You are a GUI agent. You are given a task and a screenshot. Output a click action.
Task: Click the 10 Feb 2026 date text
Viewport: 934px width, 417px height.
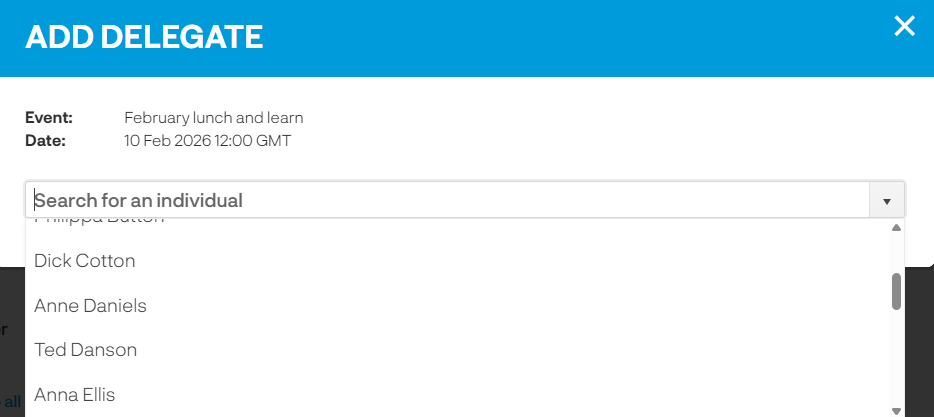click(x=207, y=141)
